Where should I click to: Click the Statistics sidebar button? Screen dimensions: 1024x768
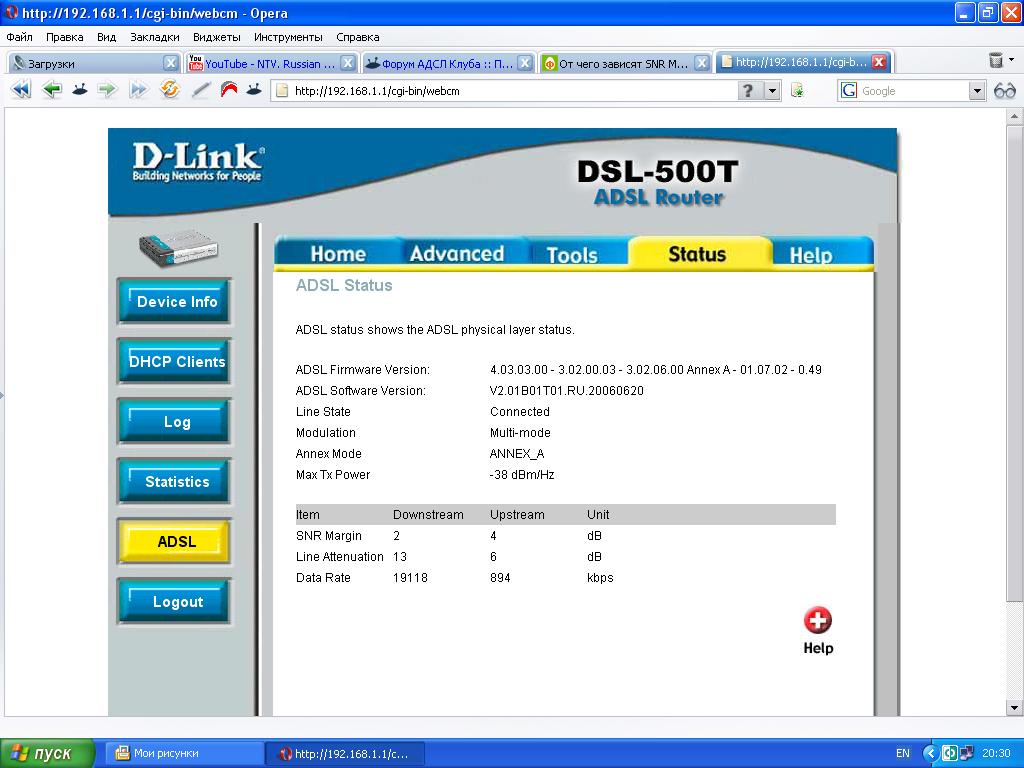176,482
